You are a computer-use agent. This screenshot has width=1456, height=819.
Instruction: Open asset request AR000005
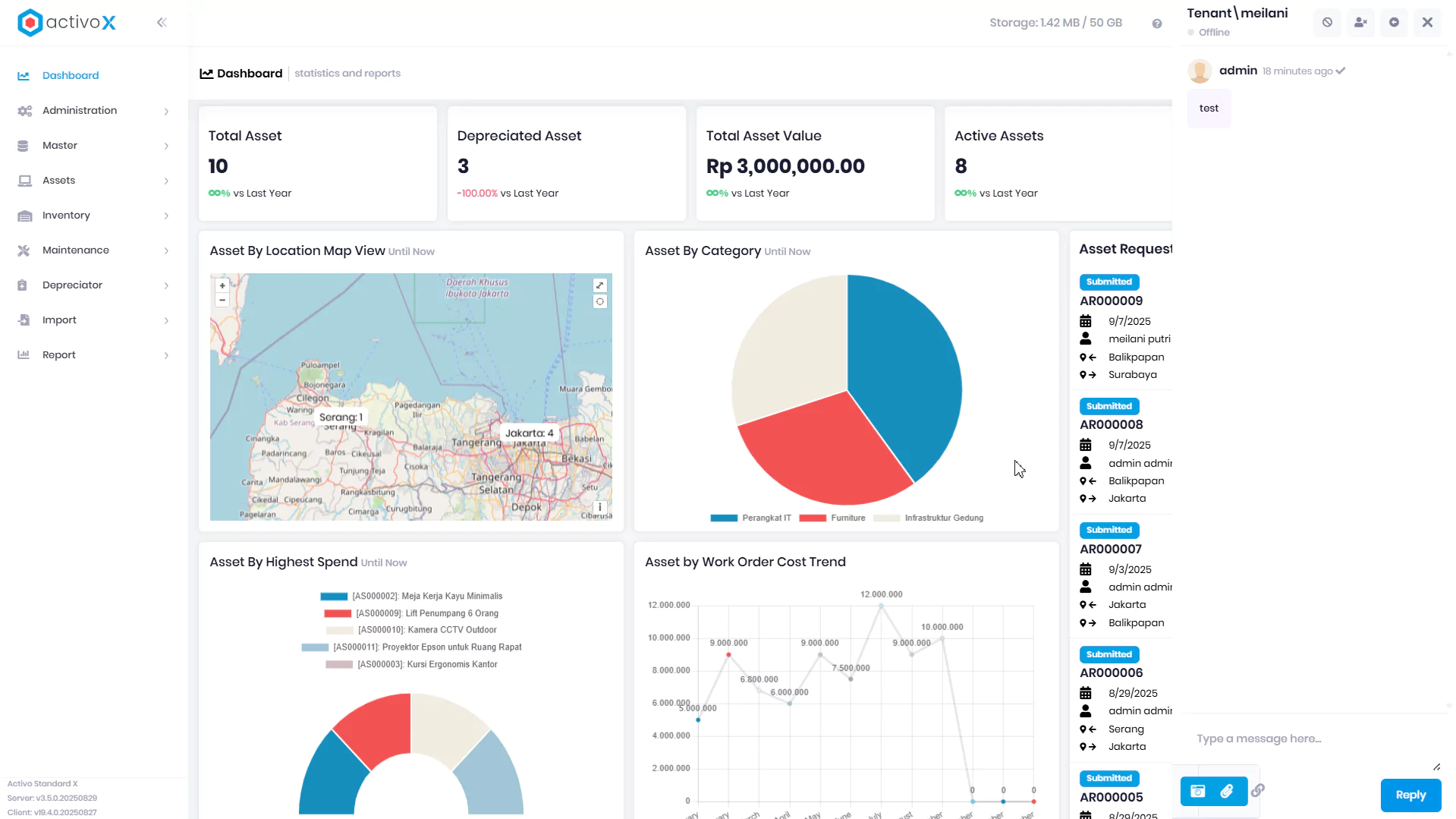[x=1111, y=797]
